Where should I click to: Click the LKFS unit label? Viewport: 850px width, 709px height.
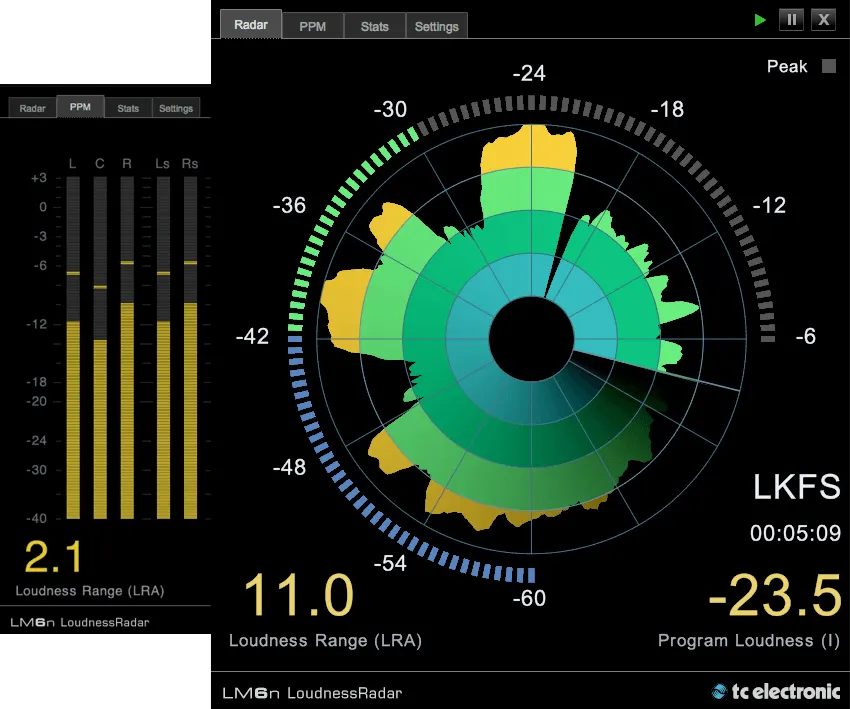point(797,488)
